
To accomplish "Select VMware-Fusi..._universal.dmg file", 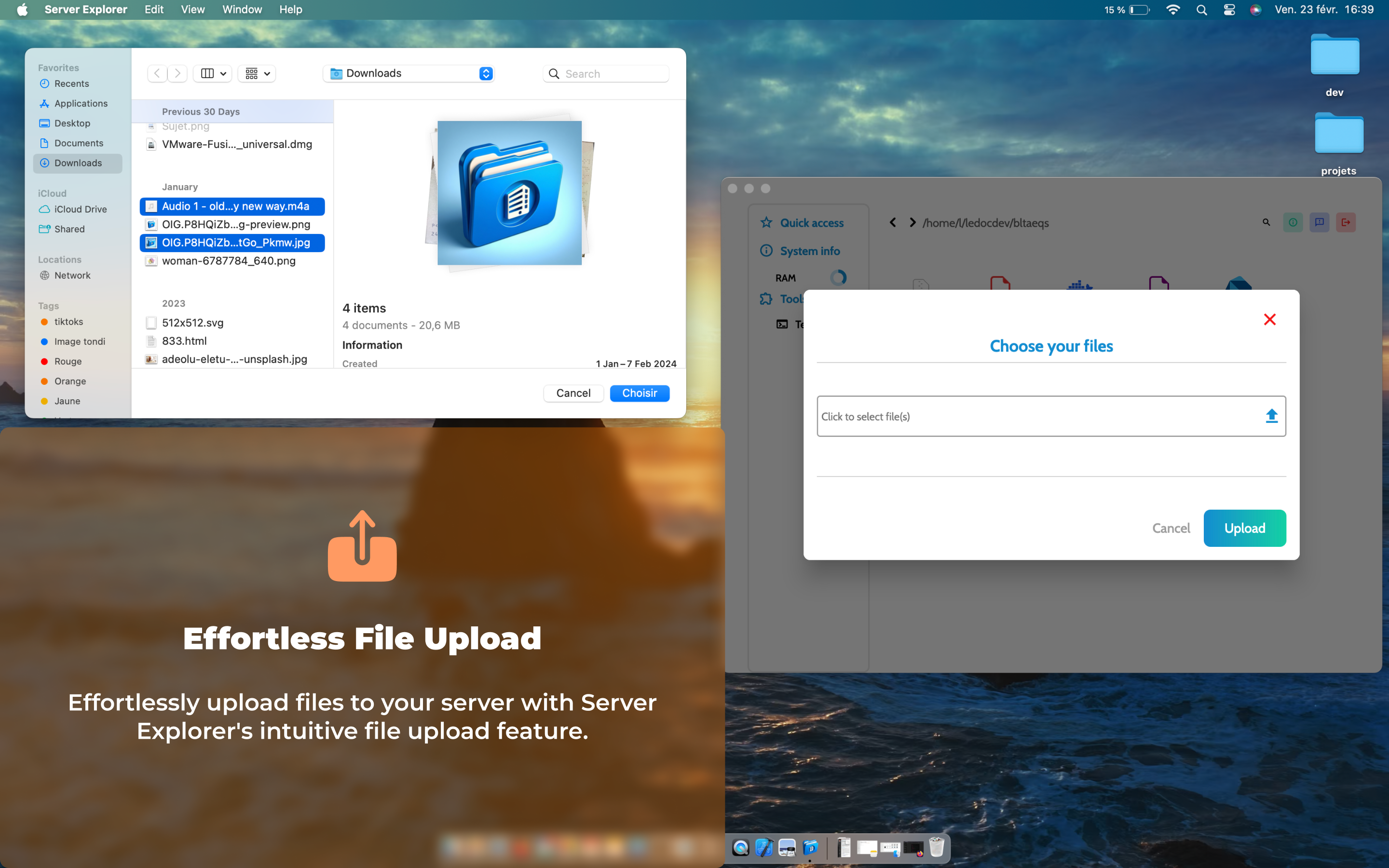I will point(232,144).
